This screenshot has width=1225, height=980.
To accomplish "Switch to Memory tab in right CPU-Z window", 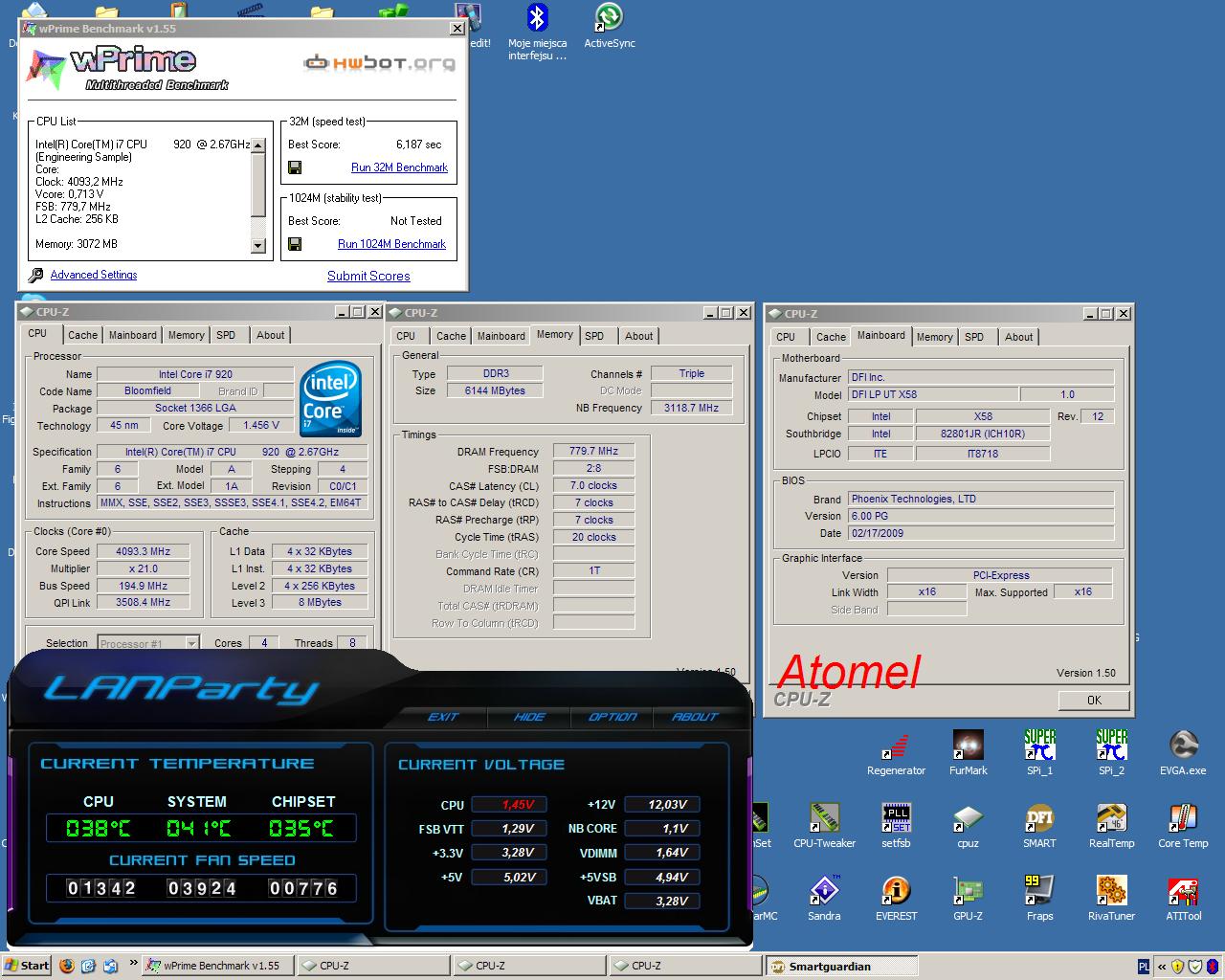I will (x=935, y=337).
